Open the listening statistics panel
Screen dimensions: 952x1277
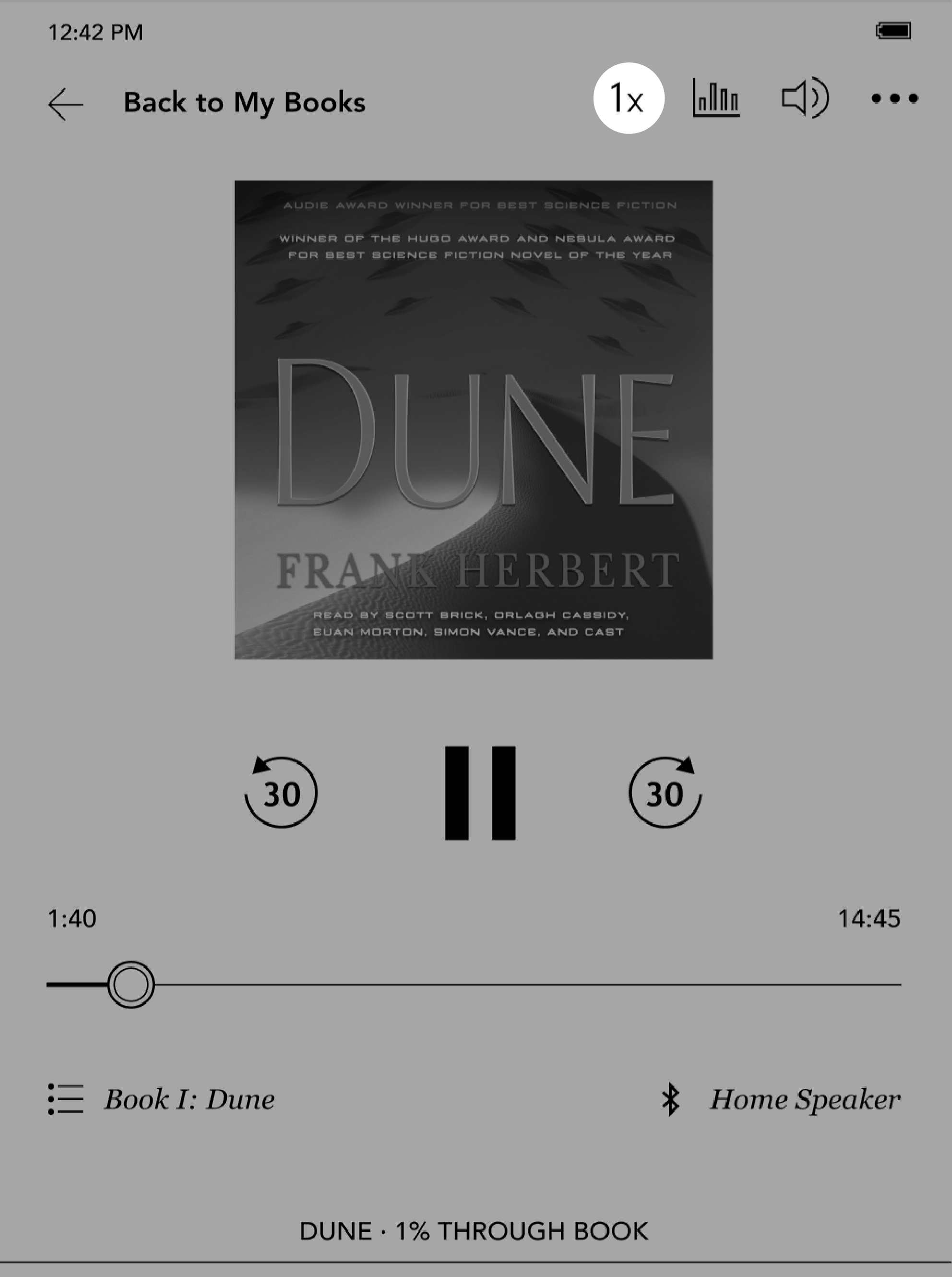pyautogui.click(x=715, y=99)
